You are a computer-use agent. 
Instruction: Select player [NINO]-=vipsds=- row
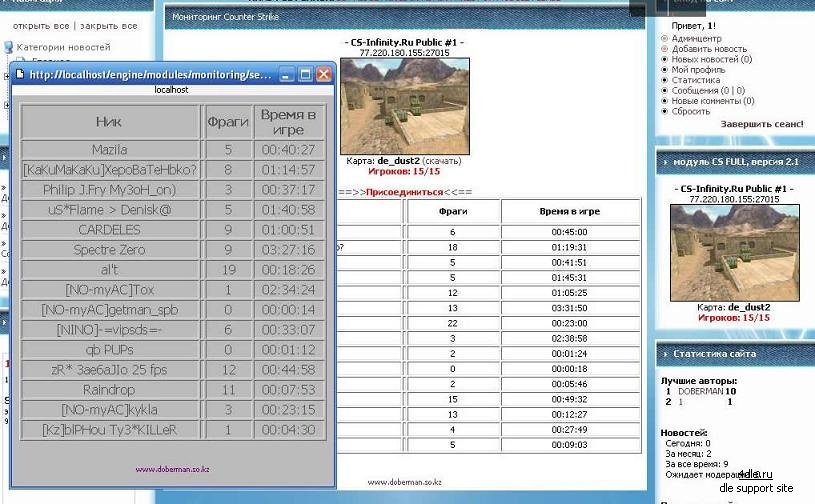click(109, 330)
